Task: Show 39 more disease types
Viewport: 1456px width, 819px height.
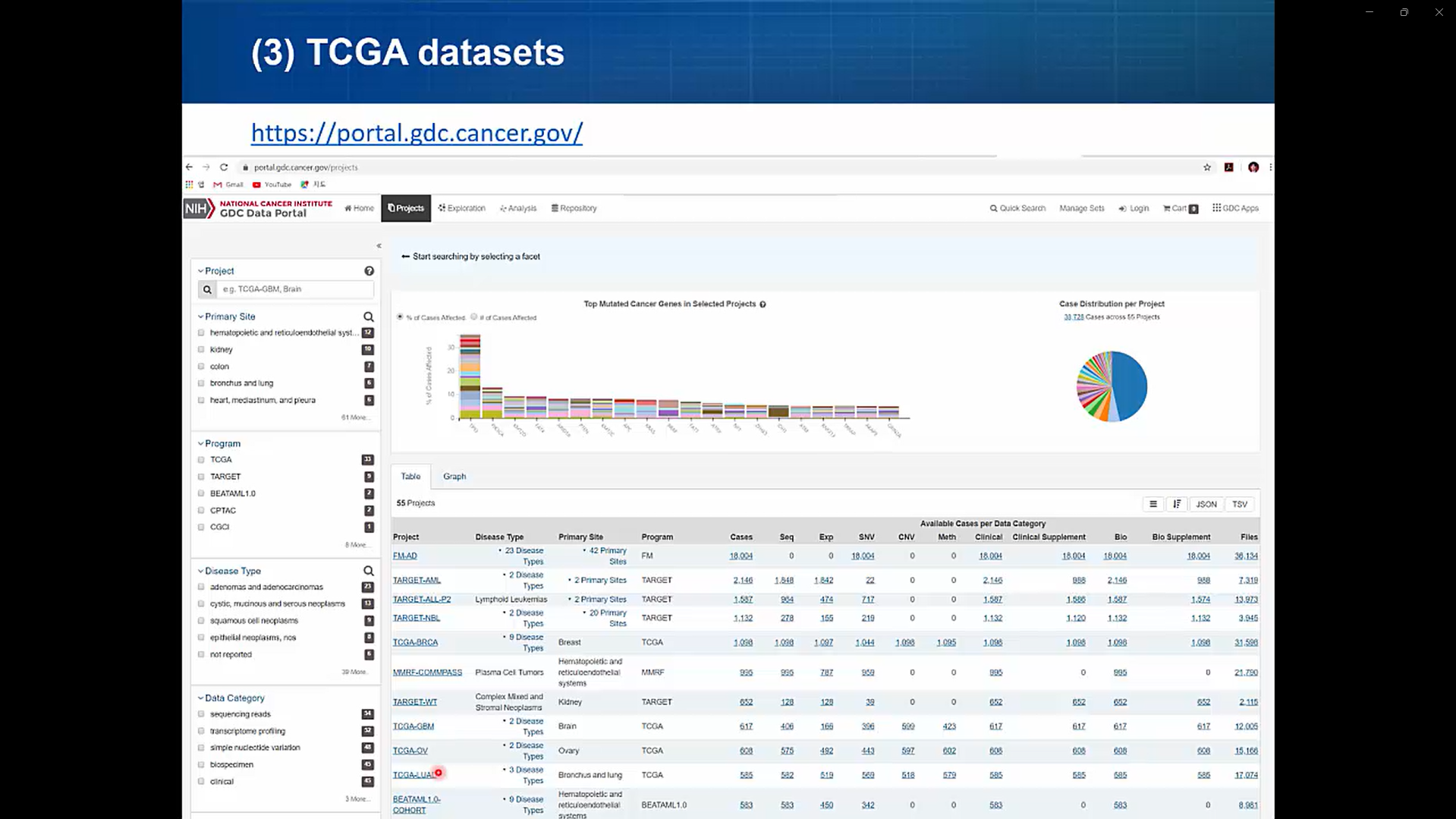Action: (x=355, y=672)
